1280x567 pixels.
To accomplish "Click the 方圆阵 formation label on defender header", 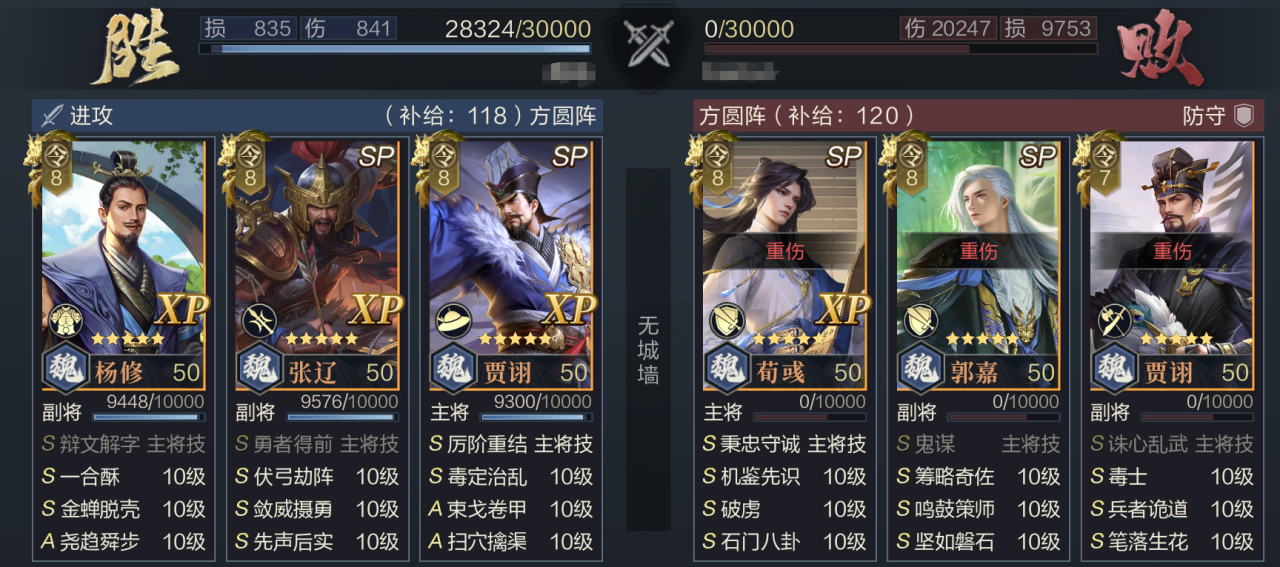I will tap(733, 115).
